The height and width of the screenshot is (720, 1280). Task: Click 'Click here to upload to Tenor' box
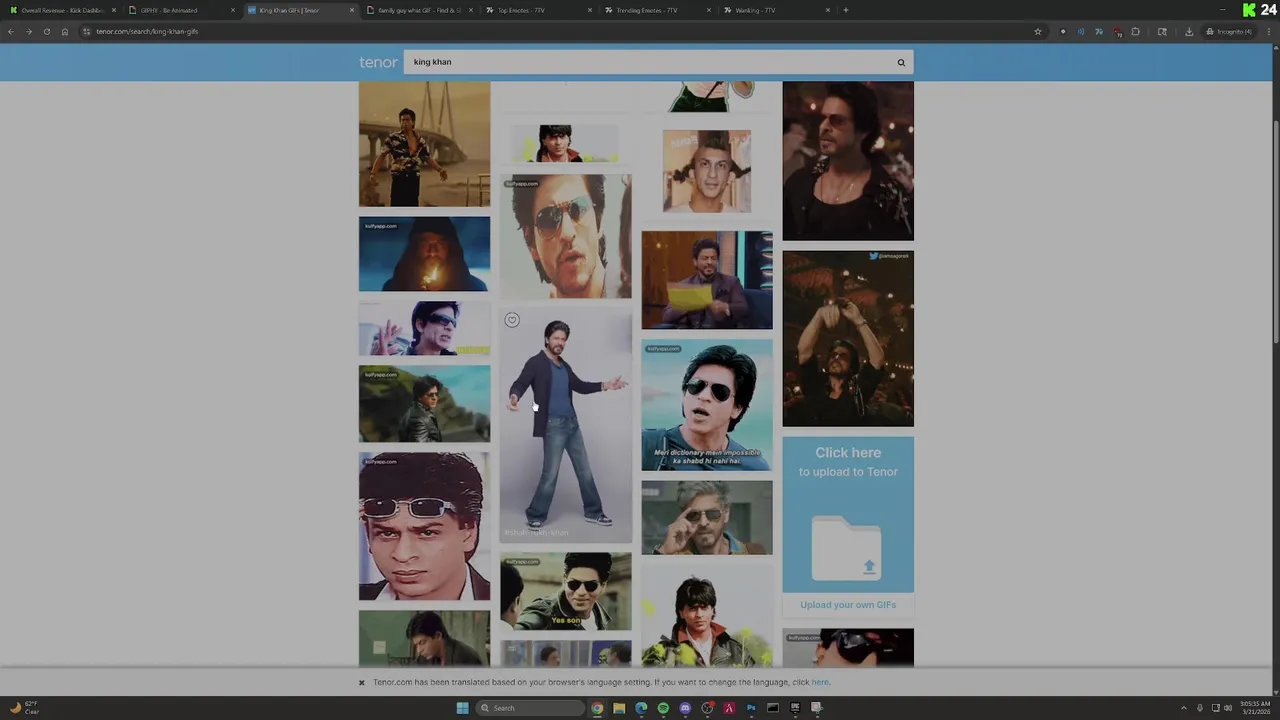[848, 514]
